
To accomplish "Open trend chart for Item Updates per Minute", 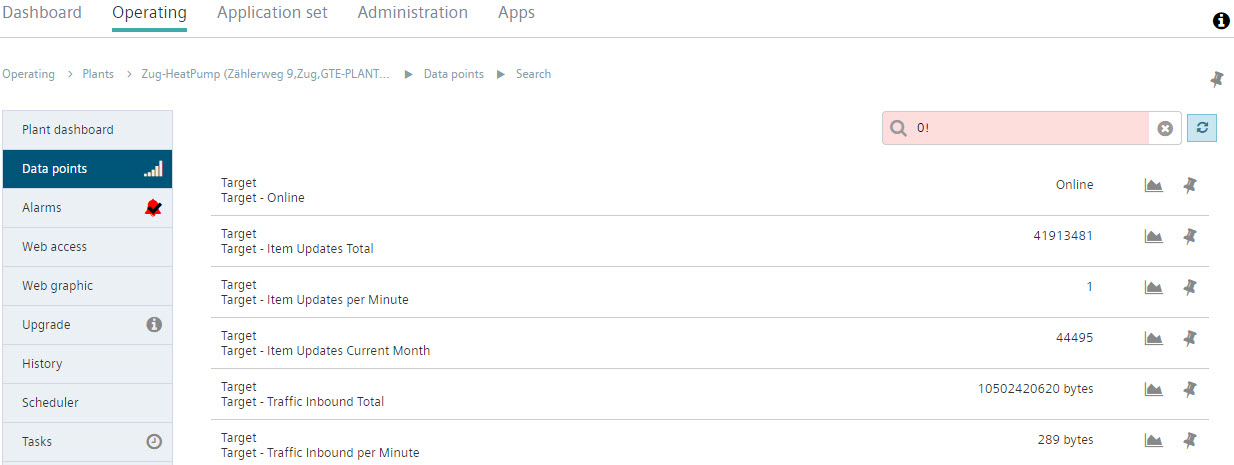I will coord(1153,287).
